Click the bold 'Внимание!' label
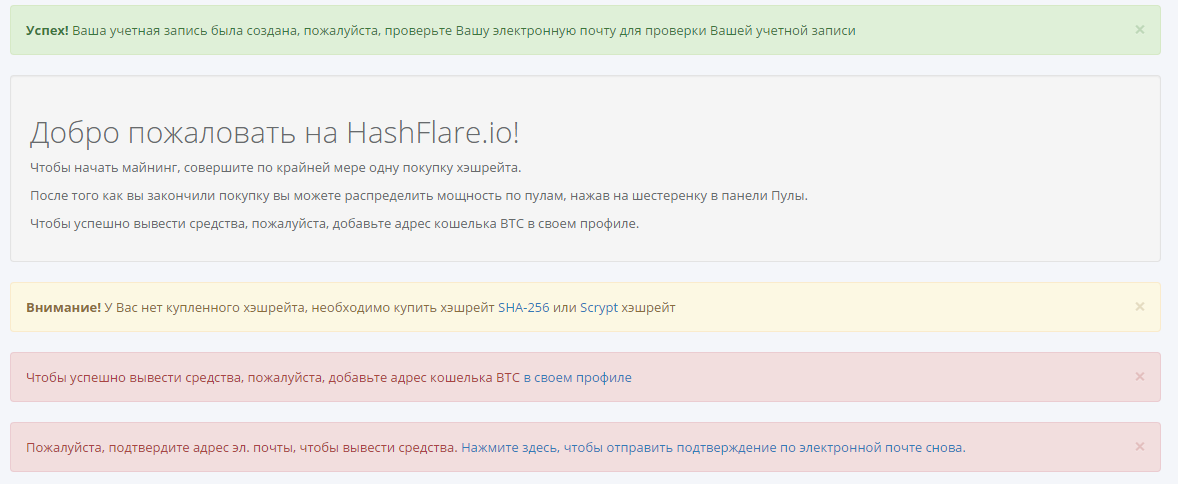Viewport: 1178px width, 484px height. 63,307
